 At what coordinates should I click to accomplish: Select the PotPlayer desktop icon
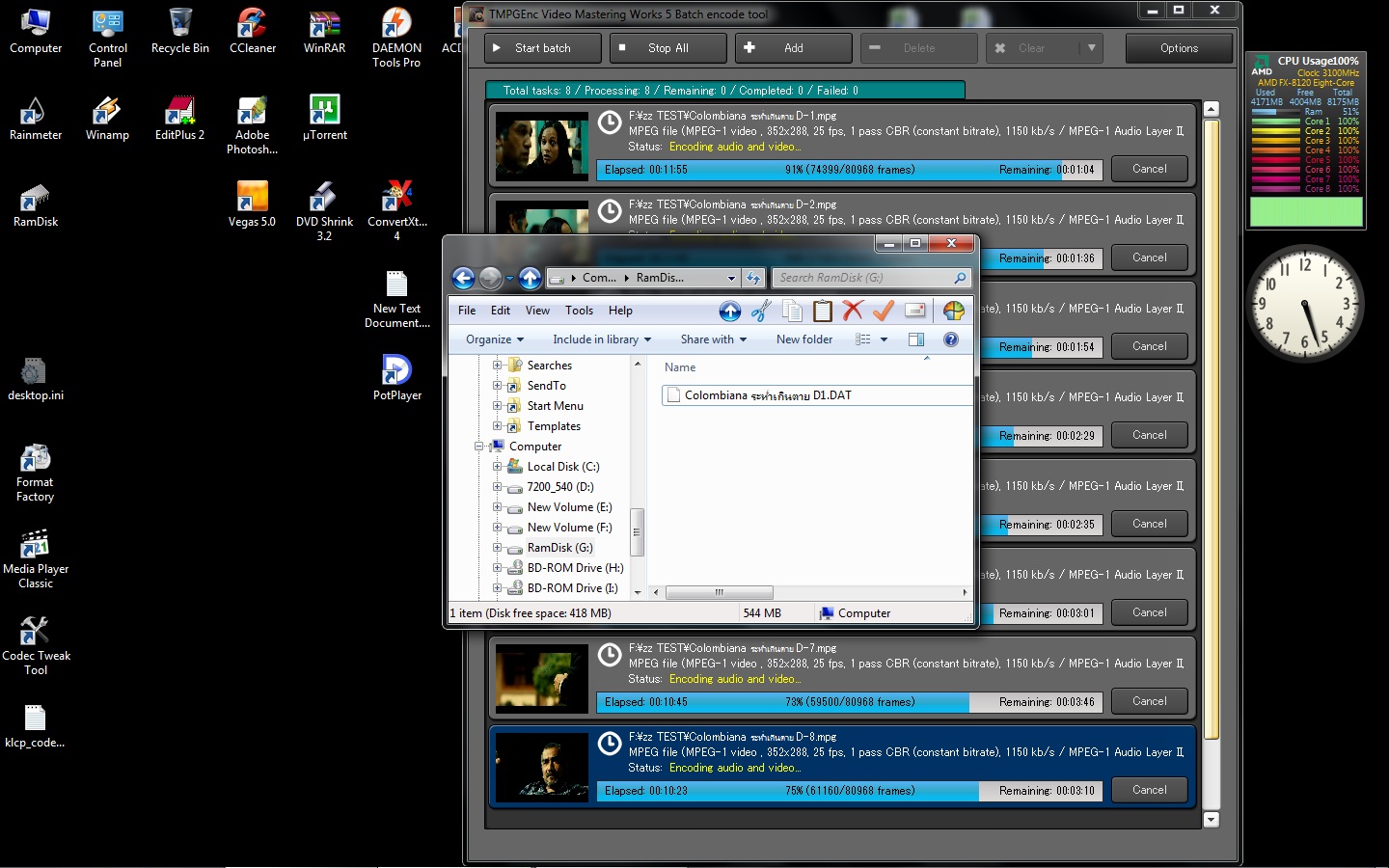397,378
